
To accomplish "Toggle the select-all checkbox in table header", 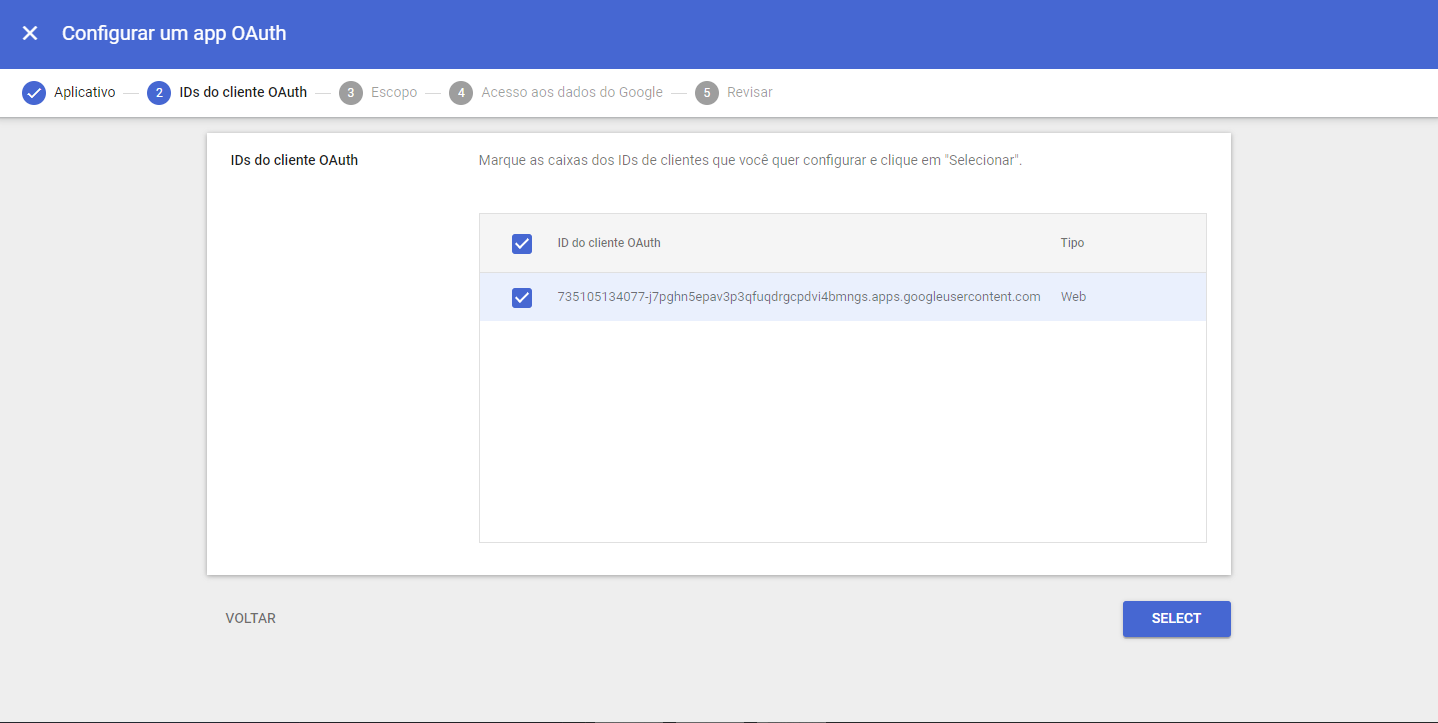I will (x=522, y=244).
